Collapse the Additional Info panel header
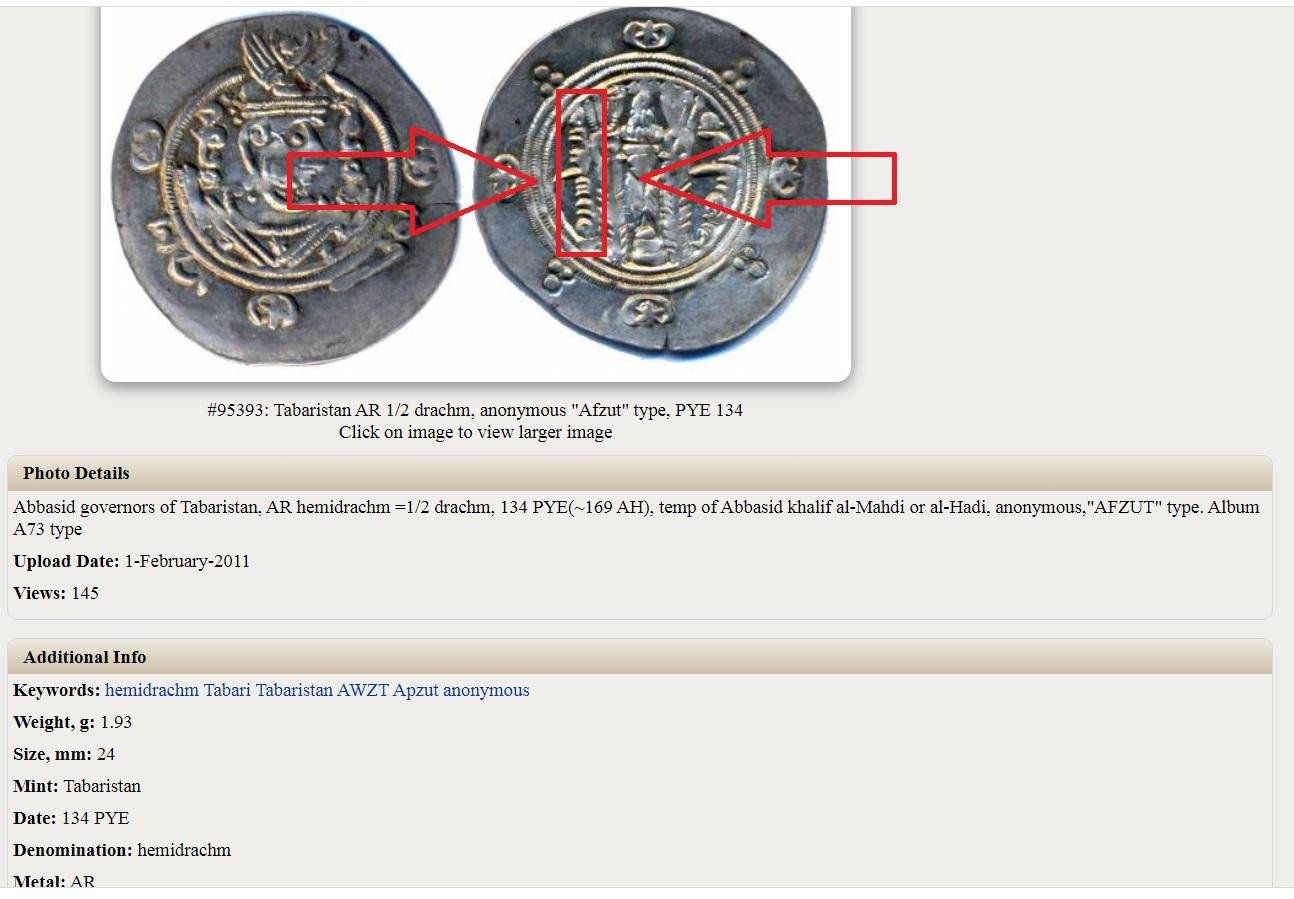Screen dimensions: 1294x899 tap(640, 657)
